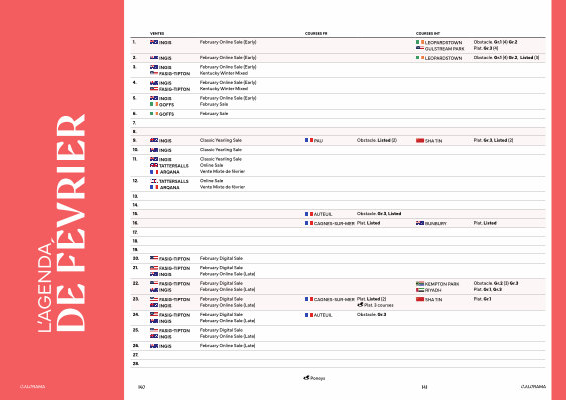The image size is (566, 400).
Task: Click the Hong Kong flag beside SHA TIN in row 9
Action: tap(420, 140)
